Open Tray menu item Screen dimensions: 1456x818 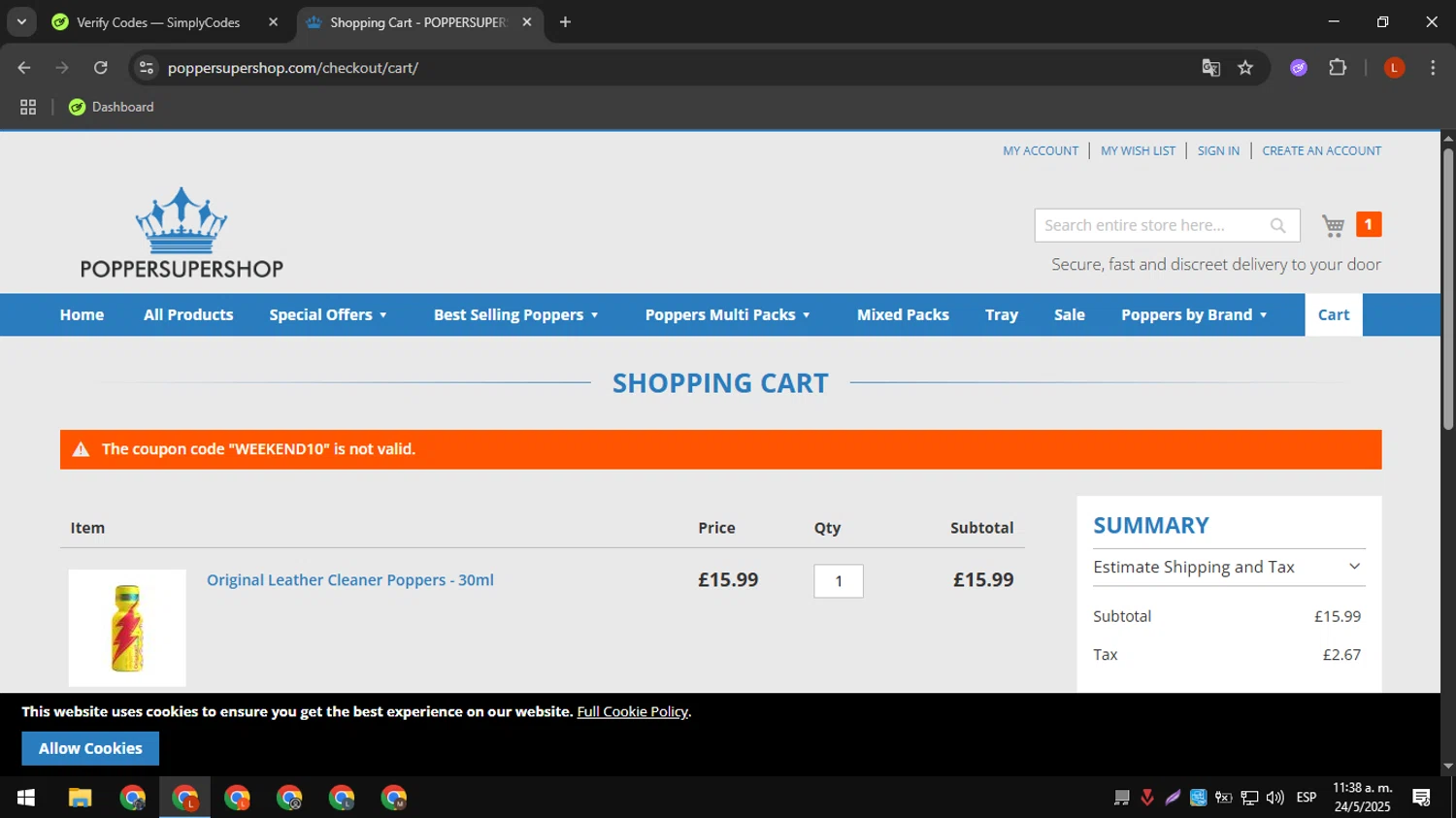tap(1002, 314)
